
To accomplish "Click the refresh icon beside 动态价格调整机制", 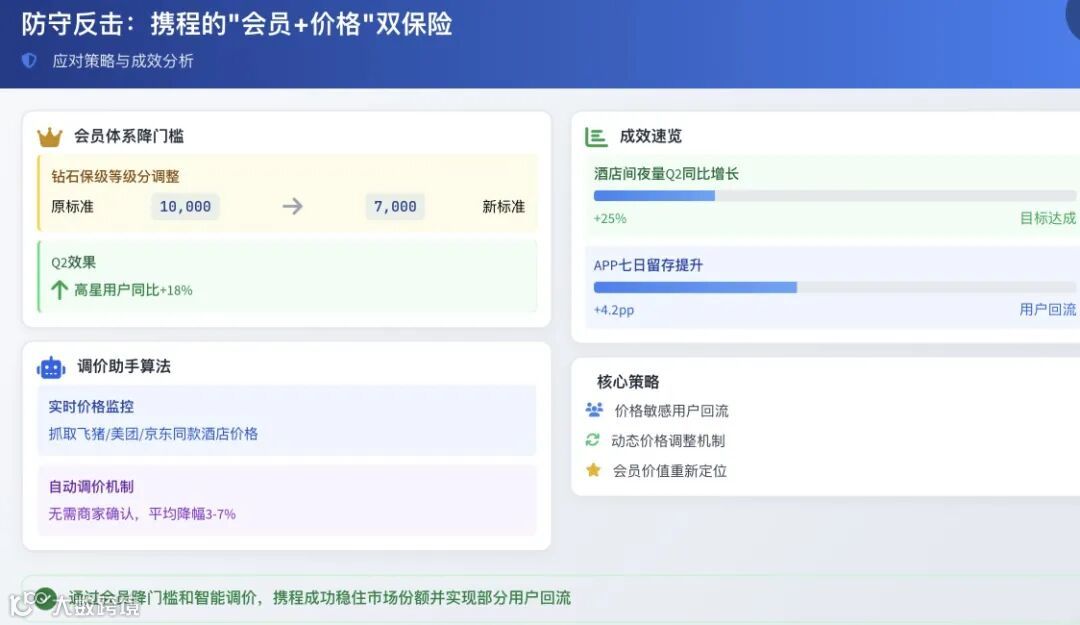I will (592, 440).
